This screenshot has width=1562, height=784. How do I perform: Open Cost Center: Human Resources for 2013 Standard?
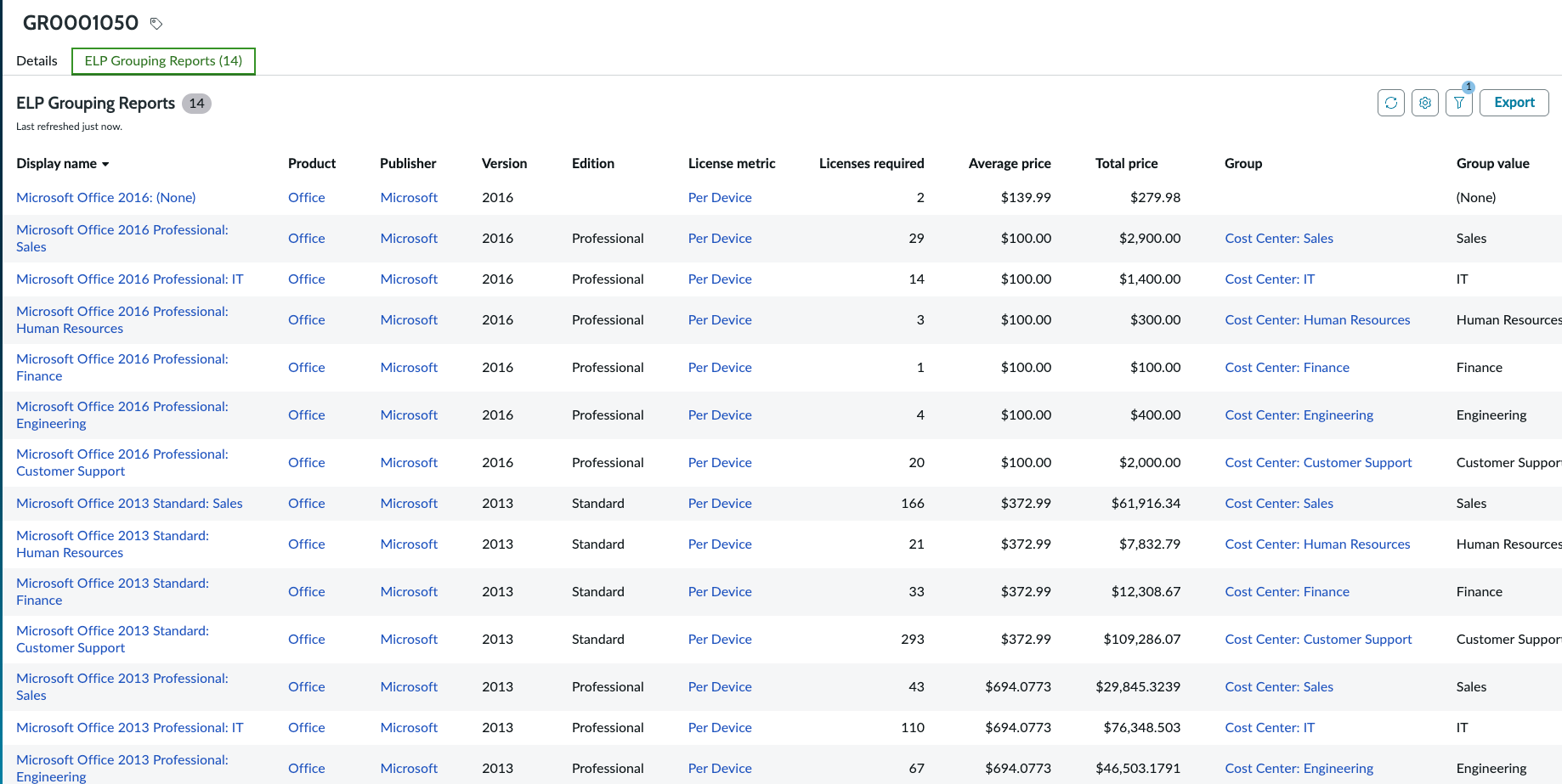point(1317,544)
